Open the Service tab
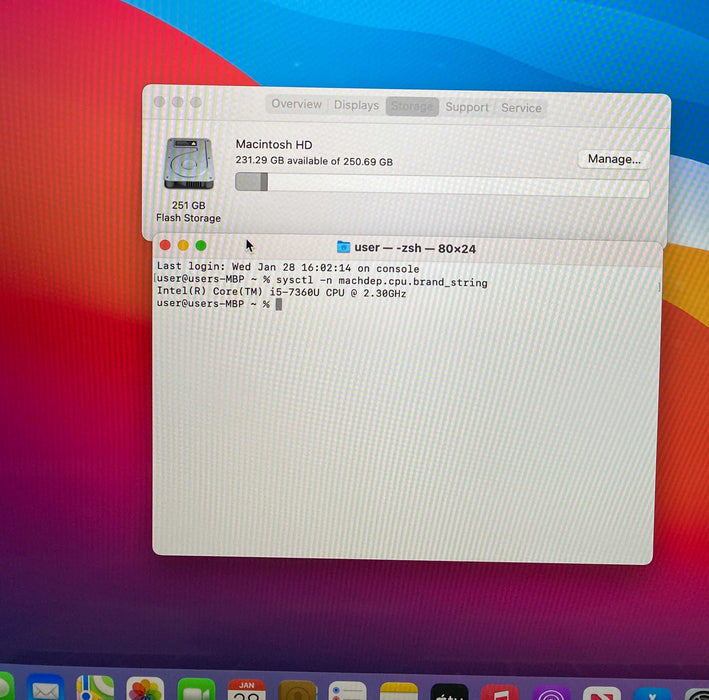The width and height of the screenshot is (709, 700). [521, 108]
